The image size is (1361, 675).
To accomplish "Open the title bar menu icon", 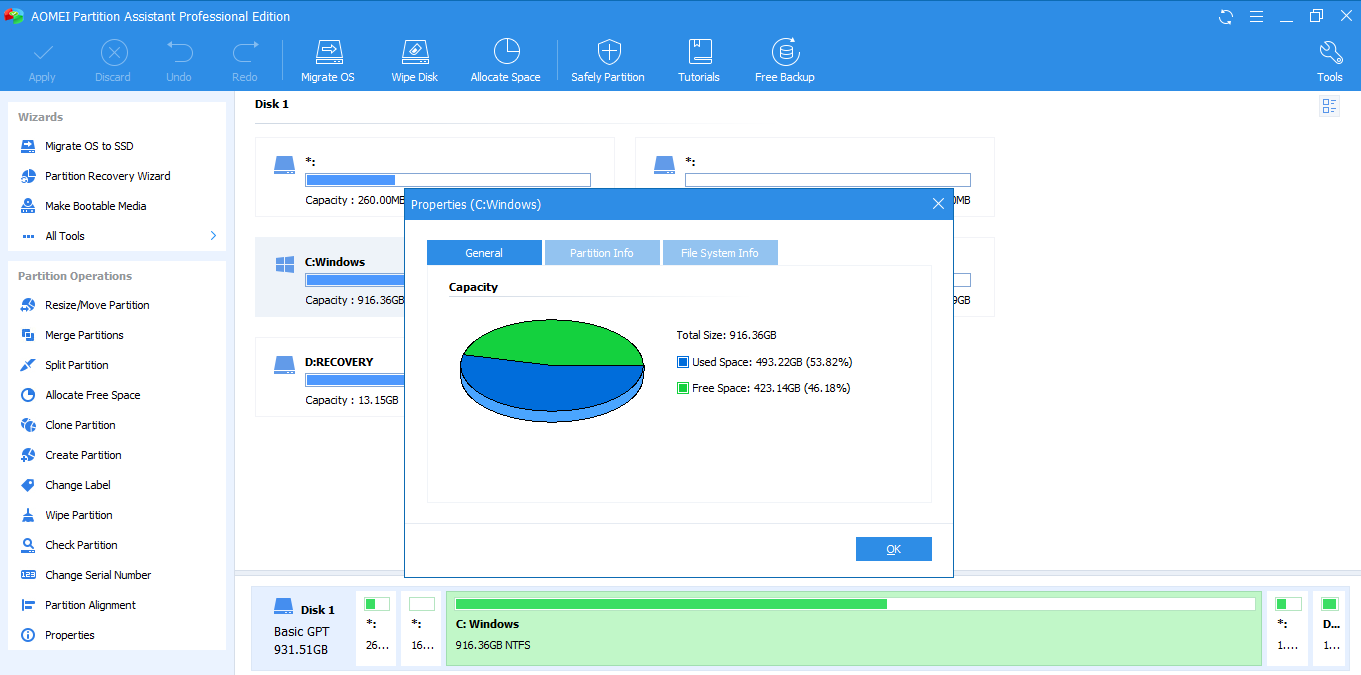I will (x=1256, y=16).
